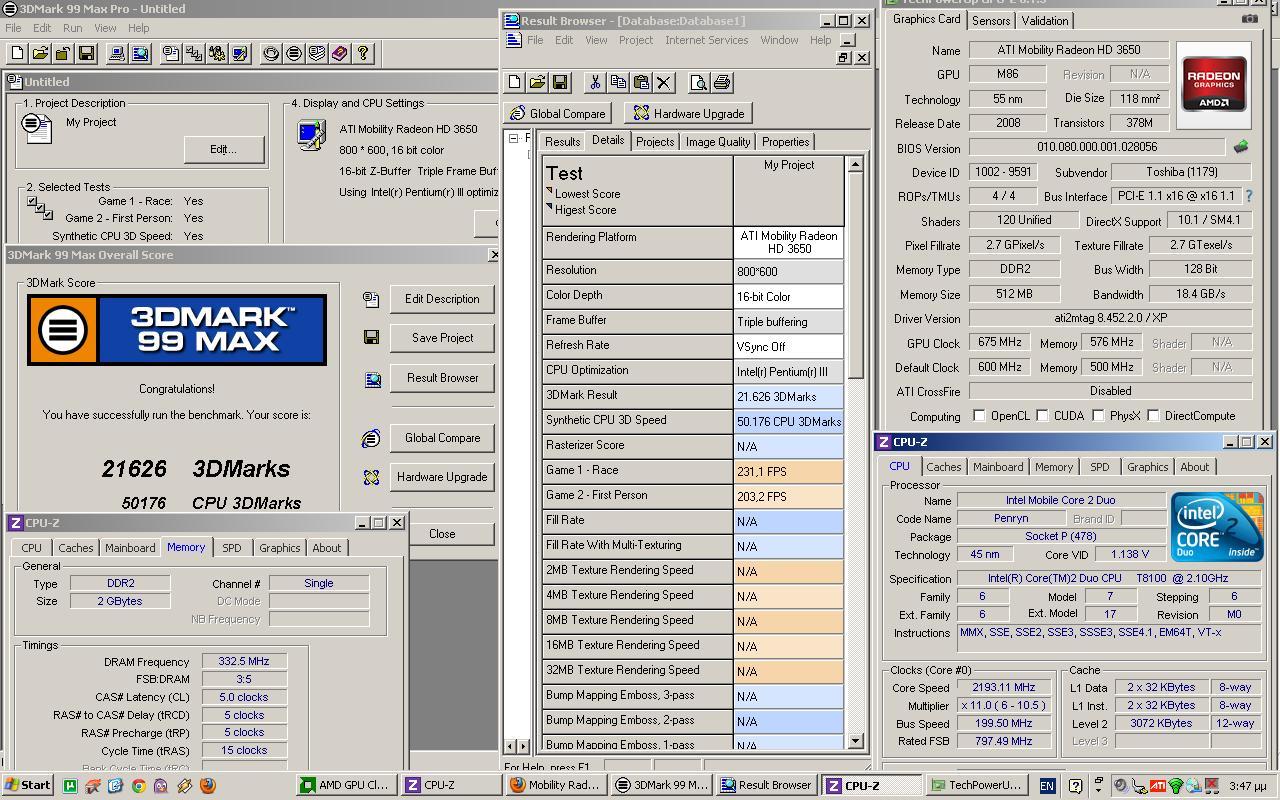Click the Firefox icon in quick launch bar

208,786
